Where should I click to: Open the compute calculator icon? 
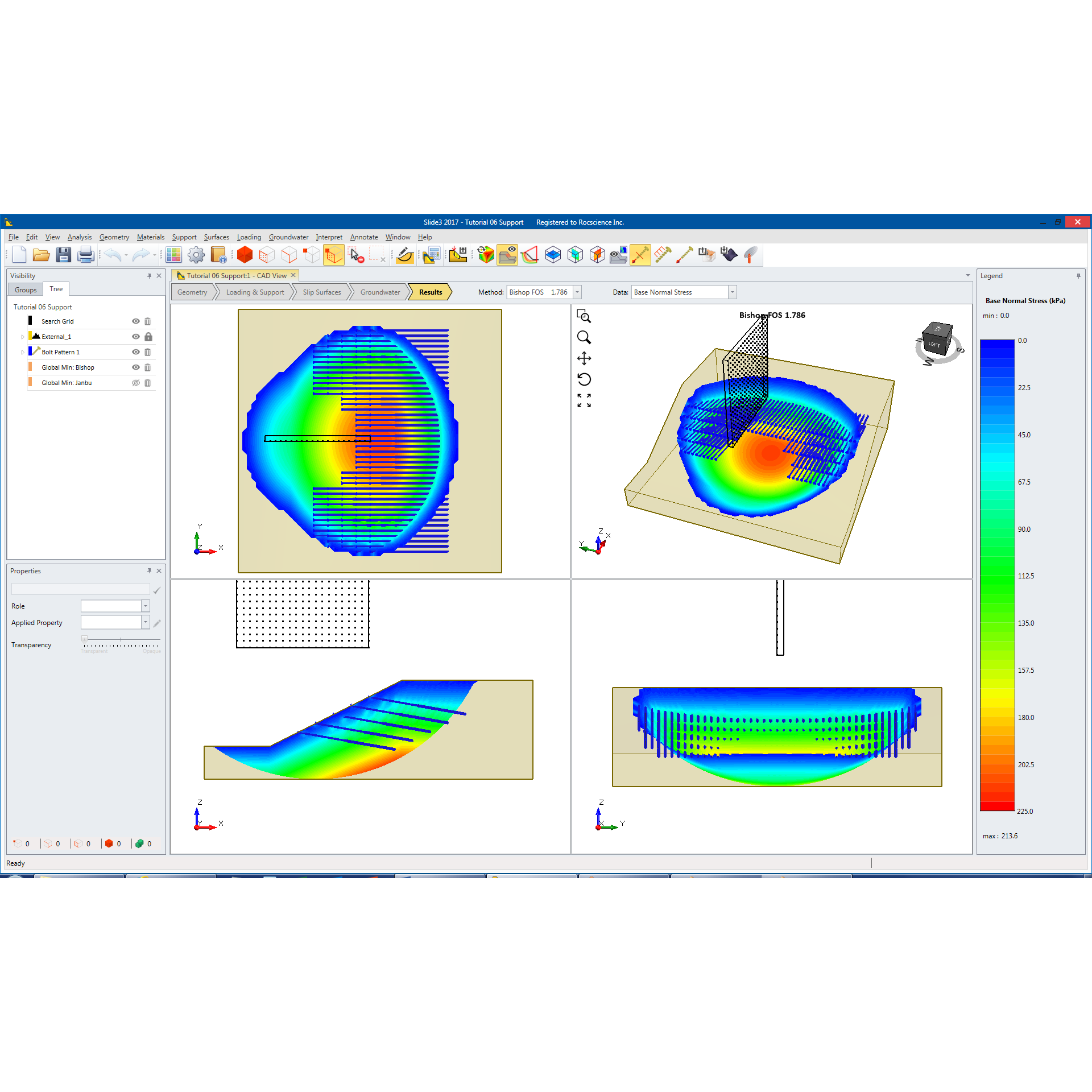click(x=431, y=255)
